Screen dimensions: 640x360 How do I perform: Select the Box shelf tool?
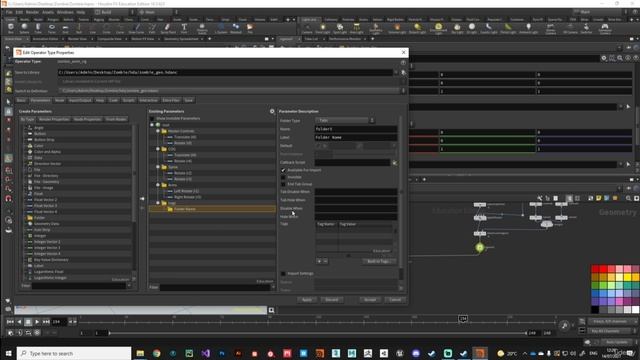[11, 28]
